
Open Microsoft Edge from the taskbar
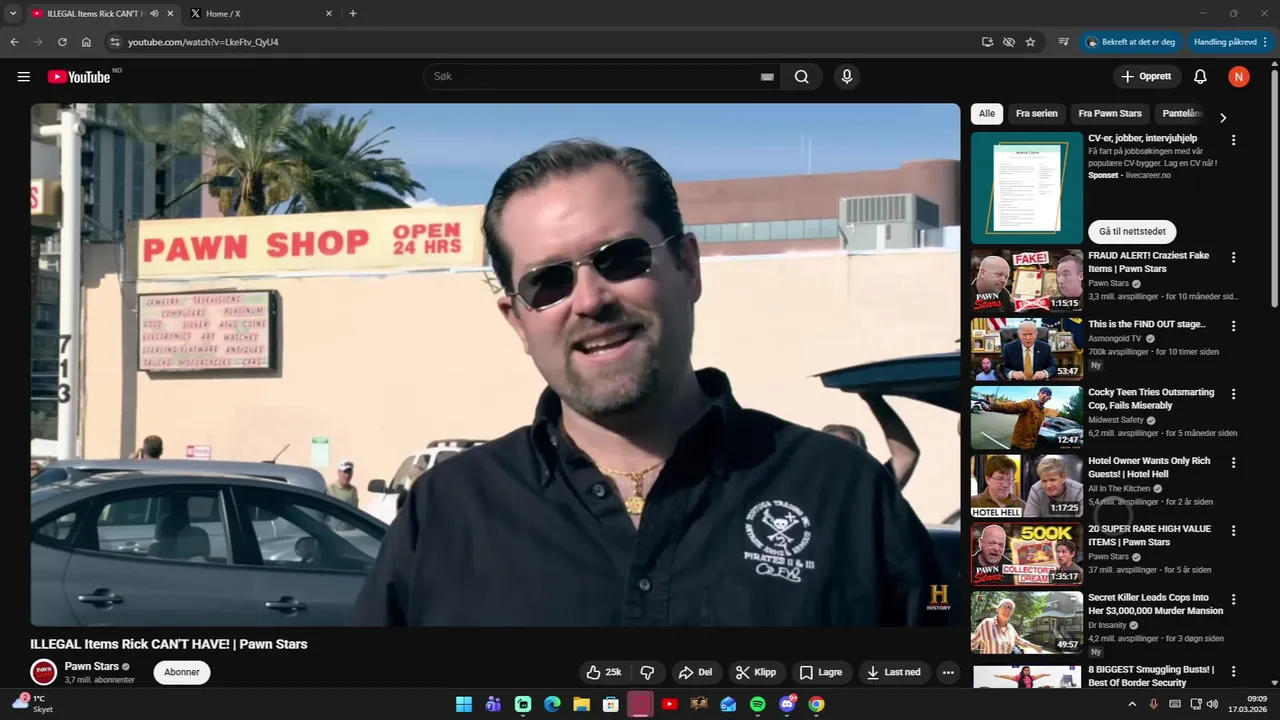[x=552, y=704]
